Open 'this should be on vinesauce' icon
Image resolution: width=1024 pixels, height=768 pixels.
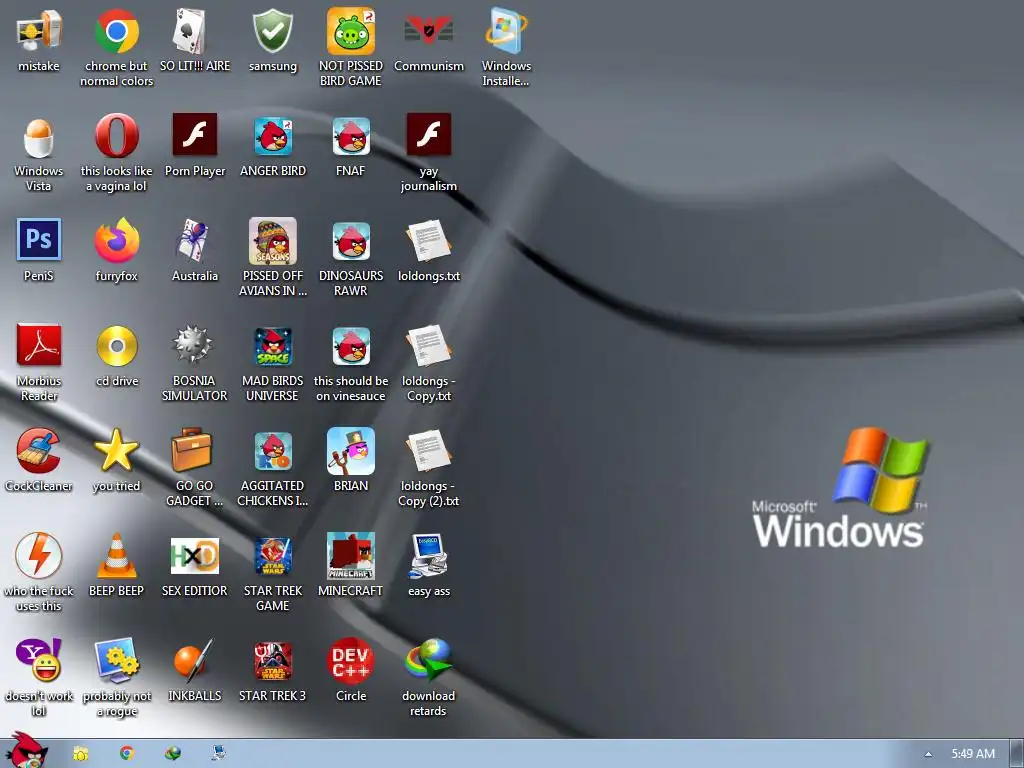pos(351,346)
